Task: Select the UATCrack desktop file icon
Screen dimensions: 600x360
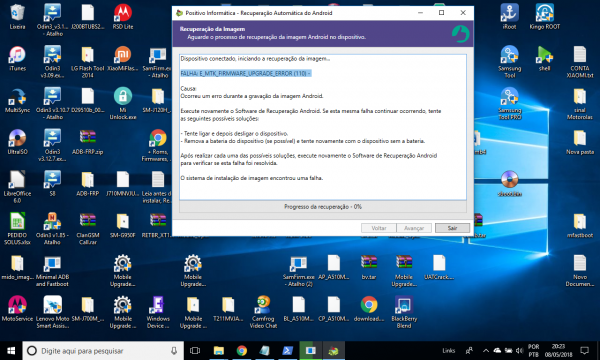Action: coord(439,267)
